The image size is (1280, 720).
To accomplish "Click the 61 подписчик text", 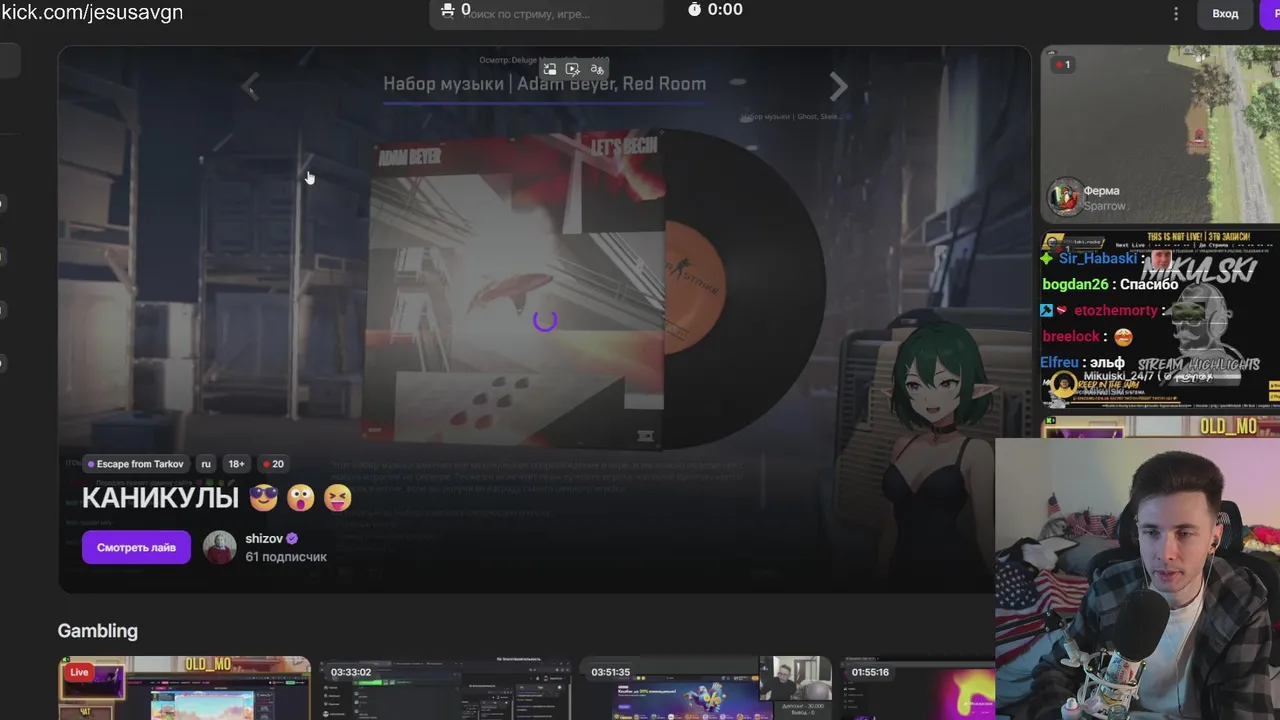I will point(286,557).
